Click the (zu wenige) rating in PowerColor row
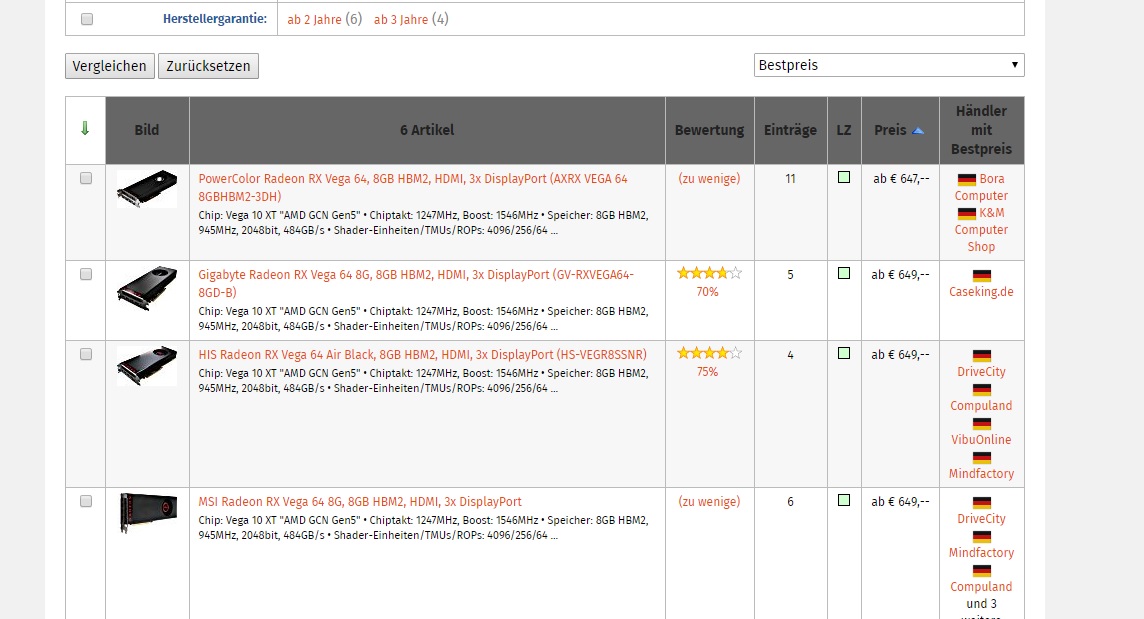1144x619 pixels. pos(709,178)
